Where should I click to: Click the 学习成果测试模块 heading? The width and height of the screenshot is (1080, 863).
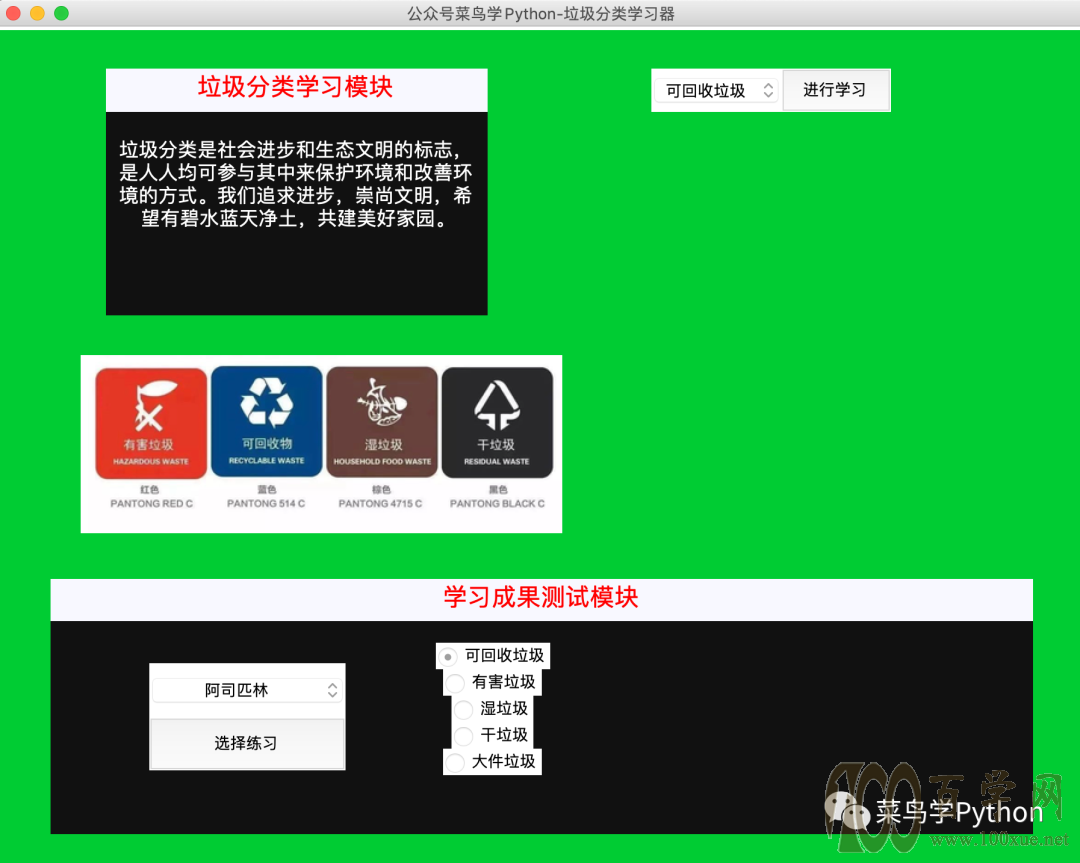541,597
